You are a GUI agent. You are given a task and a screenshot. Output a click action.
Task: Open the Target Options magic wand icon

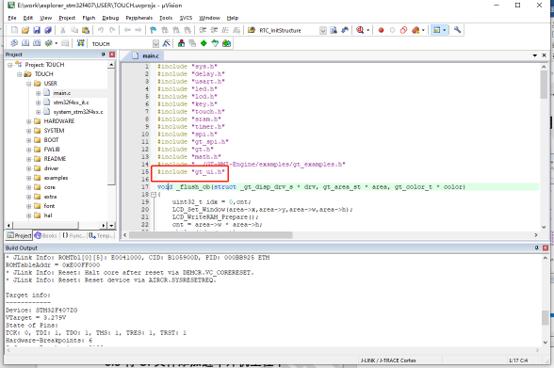[166, 43]
